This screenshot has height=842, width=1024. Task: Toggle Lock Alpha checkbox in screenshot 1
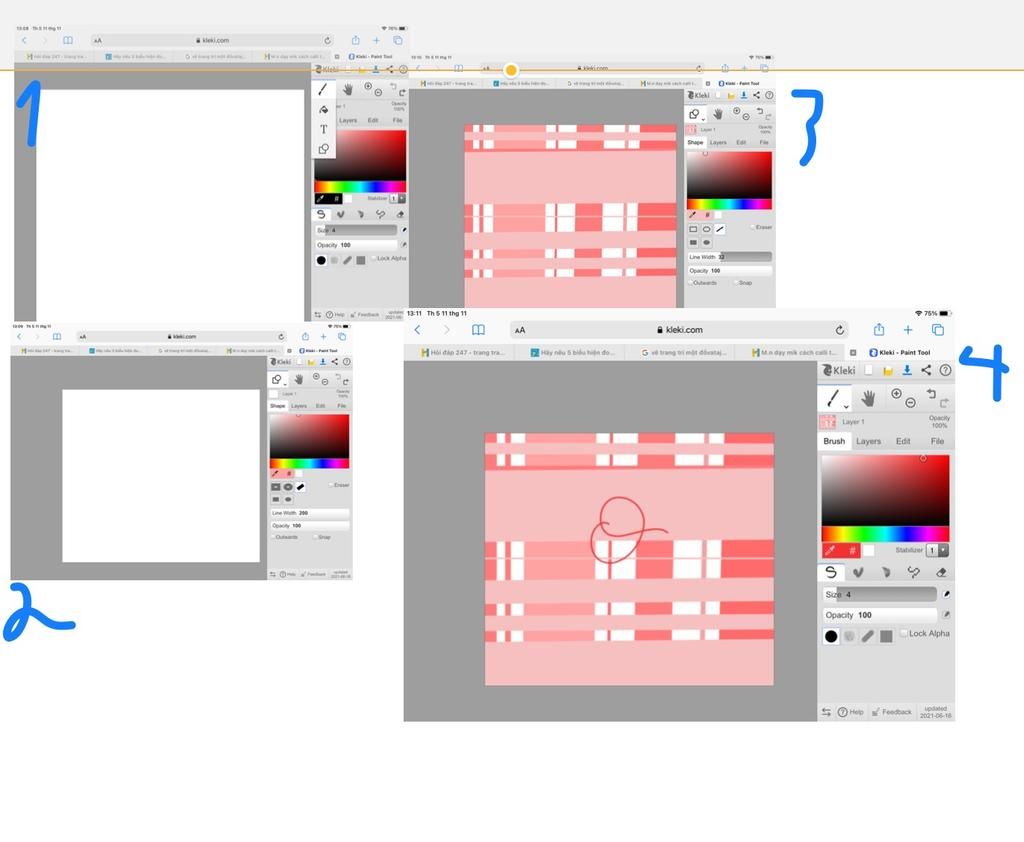click(x=374, y=258)
